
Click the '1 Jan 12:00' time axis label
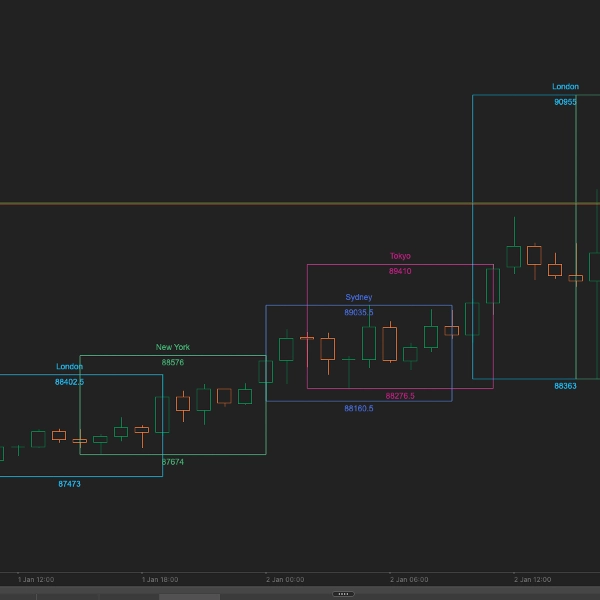coord(36,580)
